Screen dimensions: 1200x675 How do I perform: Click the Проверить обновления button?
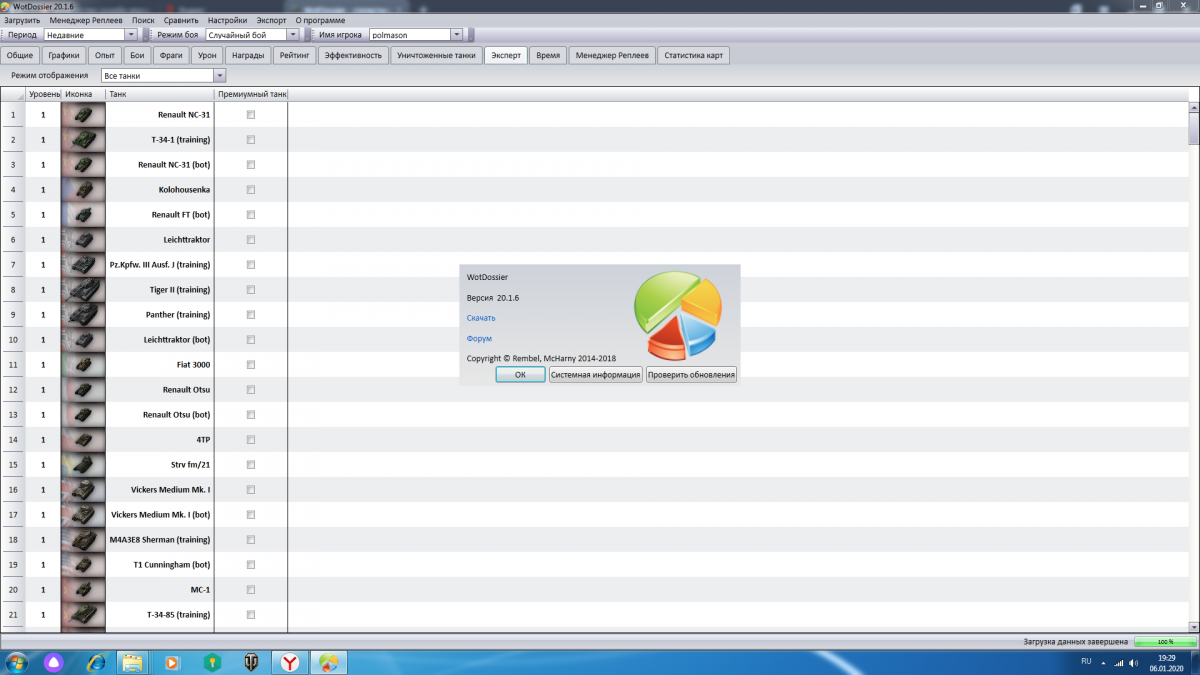coord(691,375)
